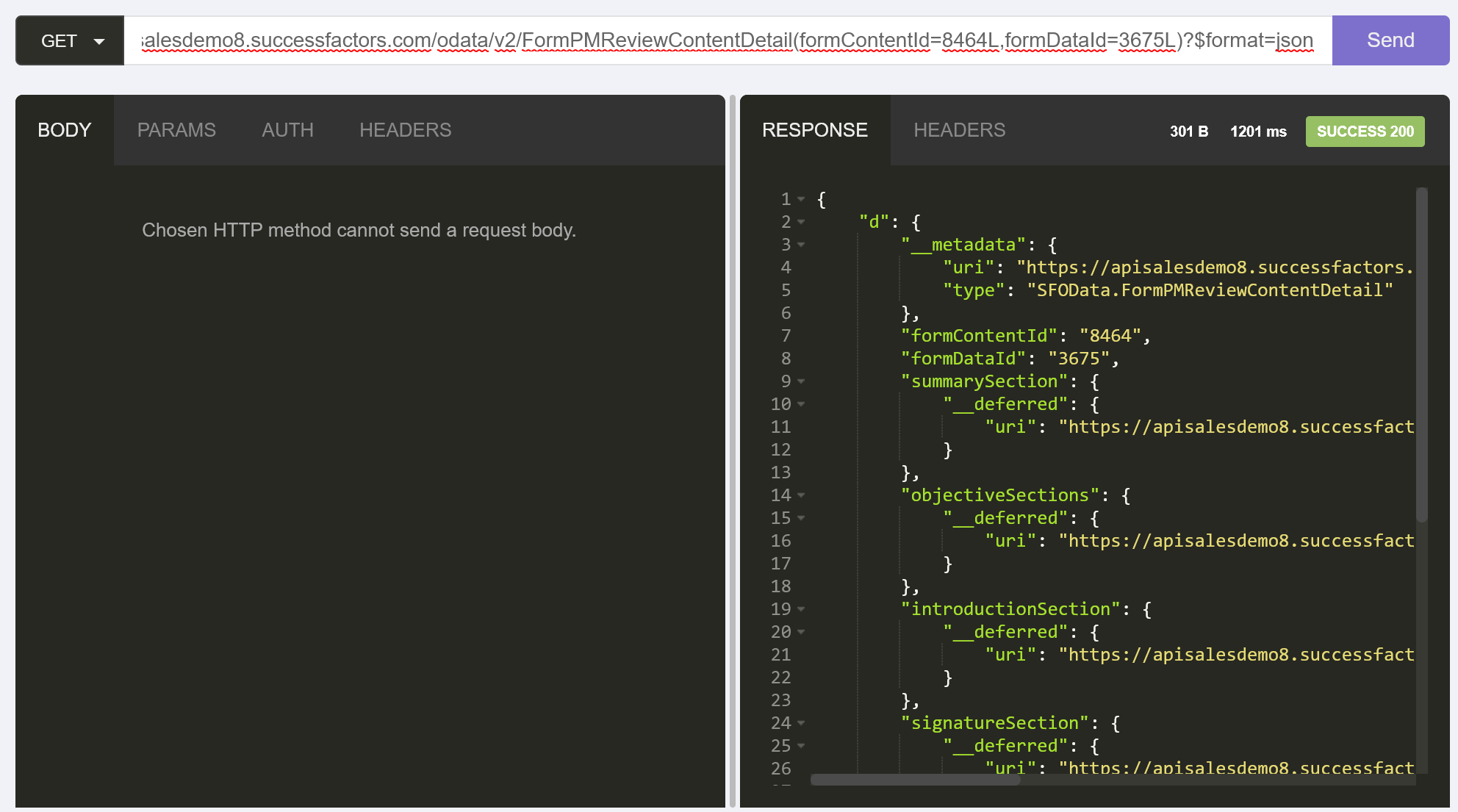Viewport: 1458px width, 812px height.
Task: Click the "SFOData.FormPMReviewContentDetail" type value
Action: pos(1210,290)
